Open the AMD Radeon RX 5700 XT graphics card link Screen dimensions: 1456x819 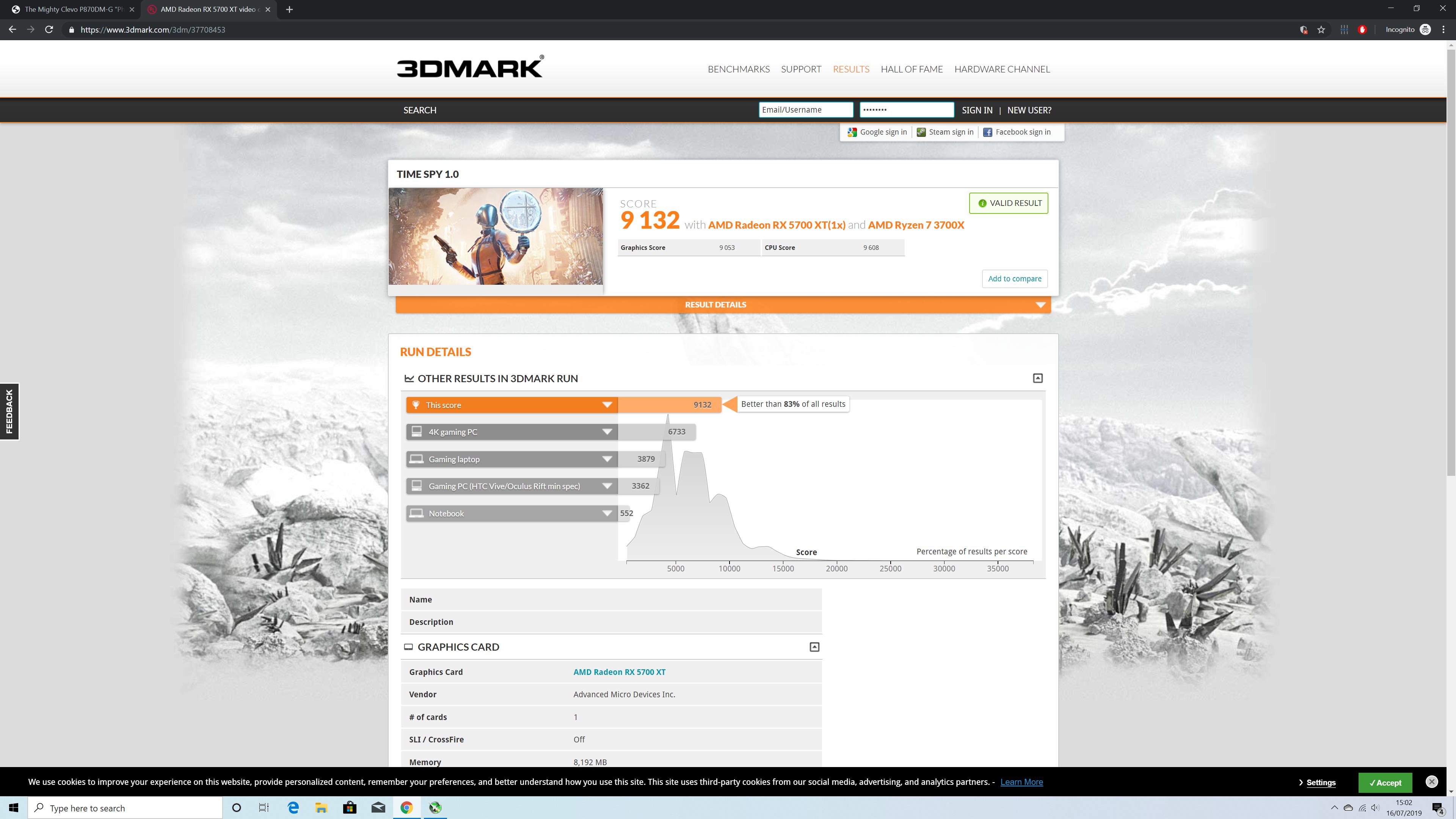(x=619, y=672)
